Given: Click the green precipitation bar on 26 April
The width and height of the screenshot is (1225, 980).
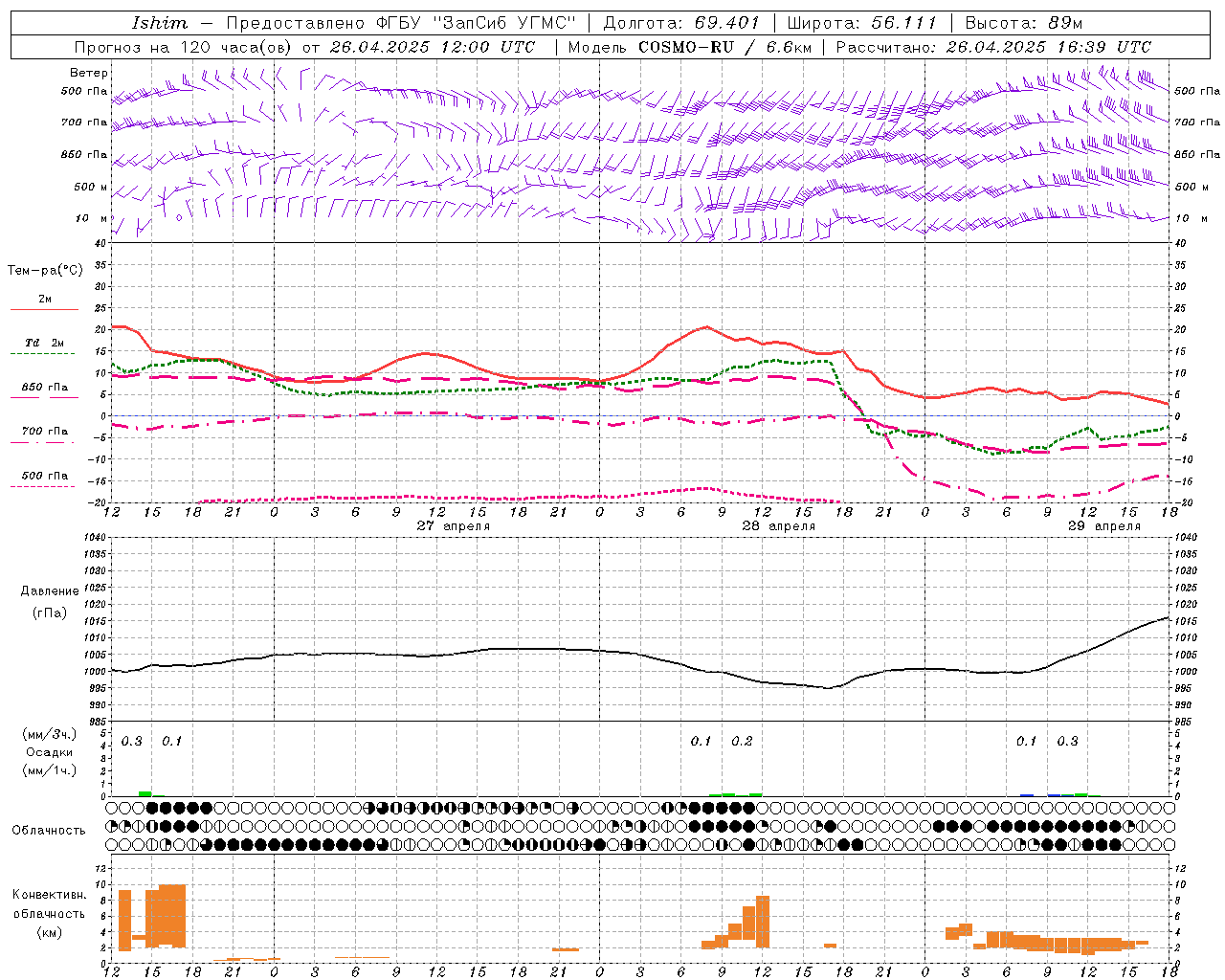Looking at the screenshot, I should tap(145, 793).
